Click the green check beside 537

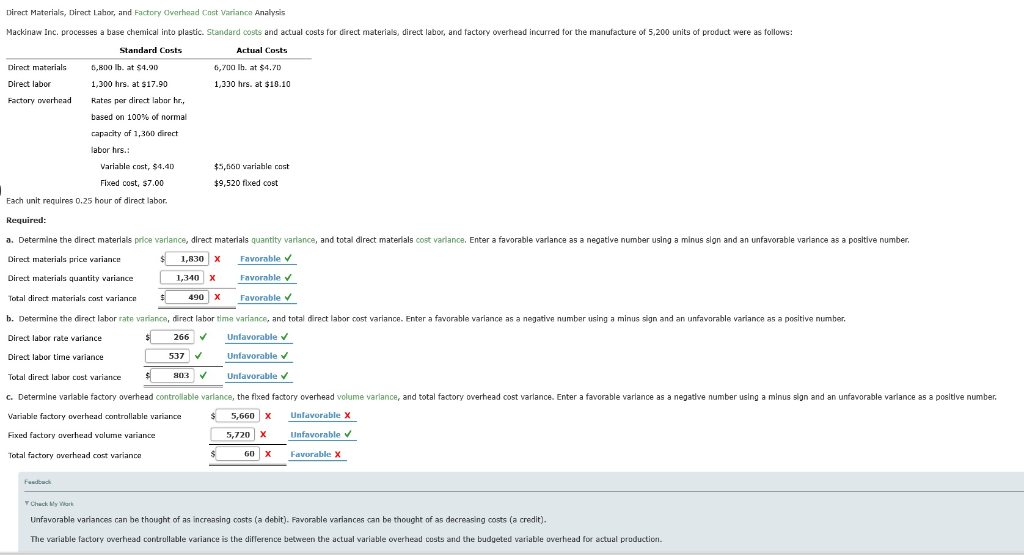point(198,356)
